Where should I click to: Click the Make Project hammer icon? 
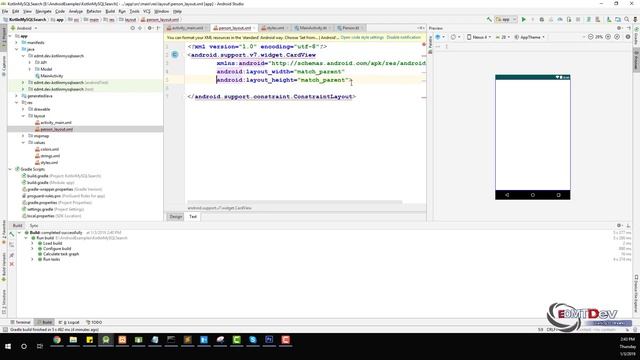coord(489,19)
